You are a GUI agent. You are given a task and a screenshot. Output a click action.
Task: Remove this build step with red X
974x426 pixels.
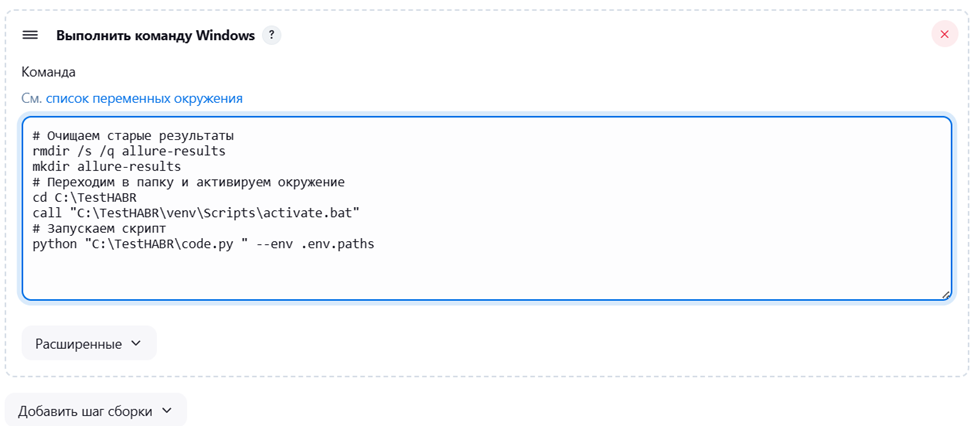944,34
